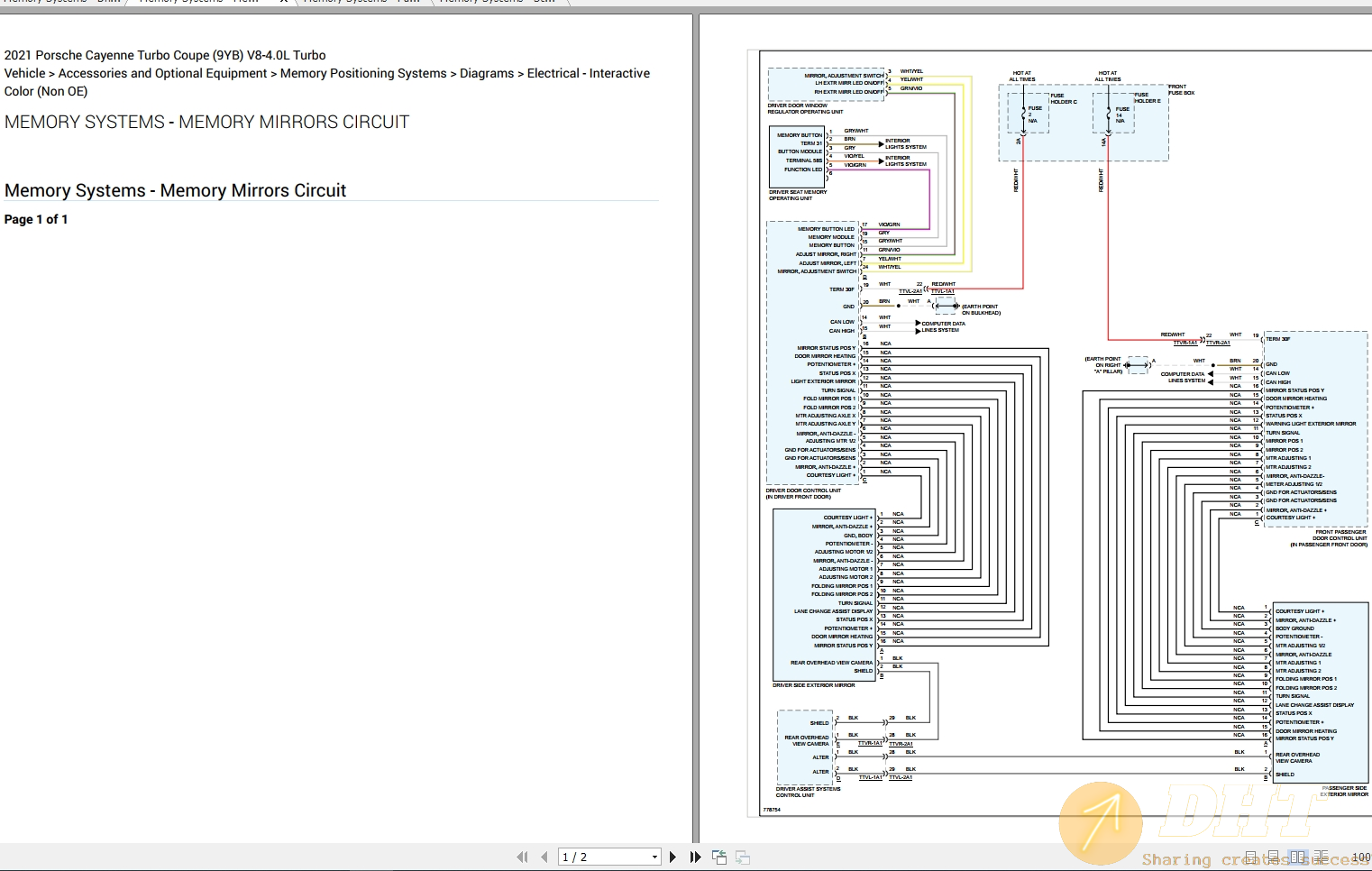The image size is (1372, 871).
Task: Click the Diagrams breadcrumb link
Action: (487, 73)
